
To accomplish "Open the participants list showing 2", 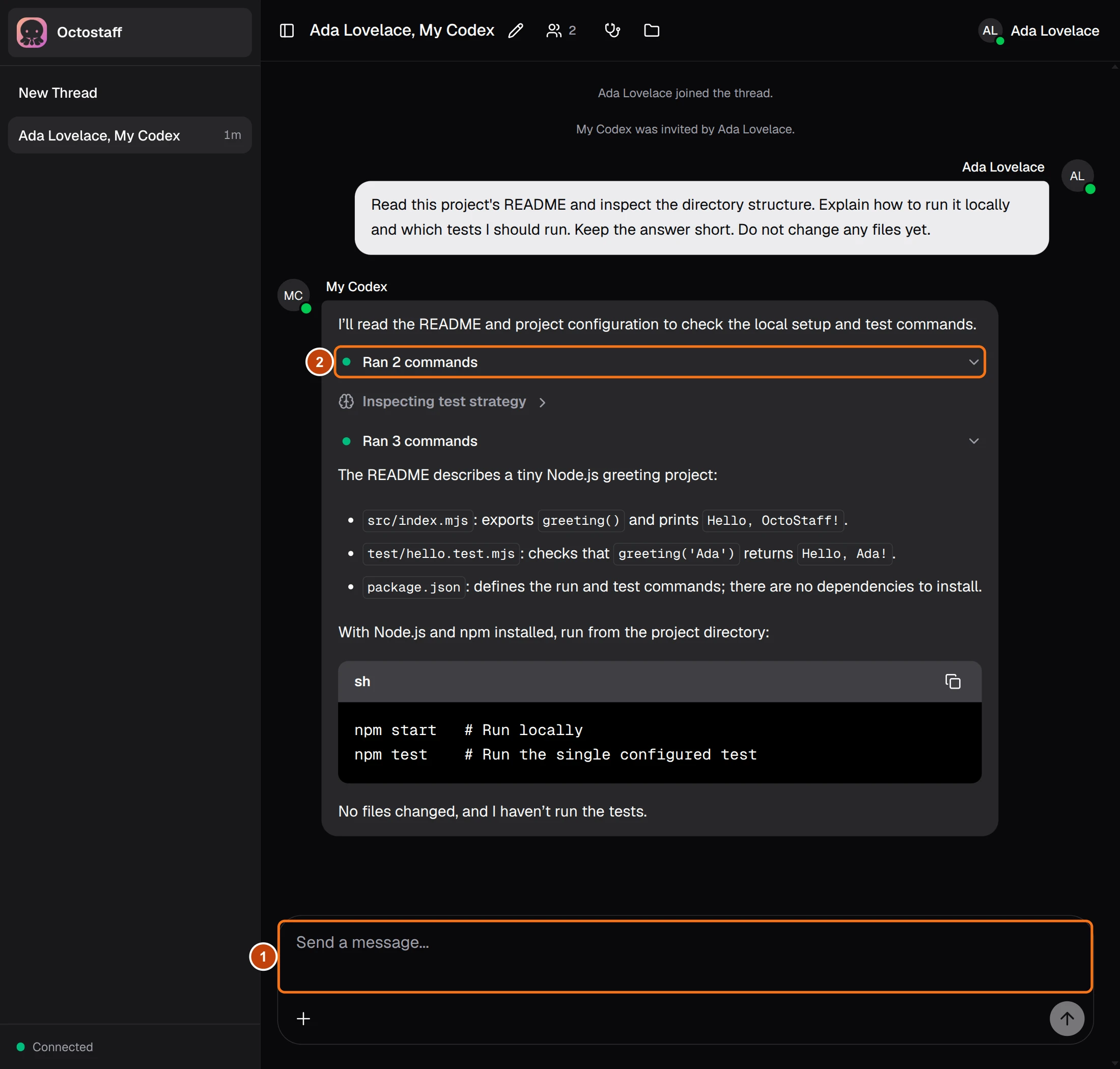I will click(562, 31).
